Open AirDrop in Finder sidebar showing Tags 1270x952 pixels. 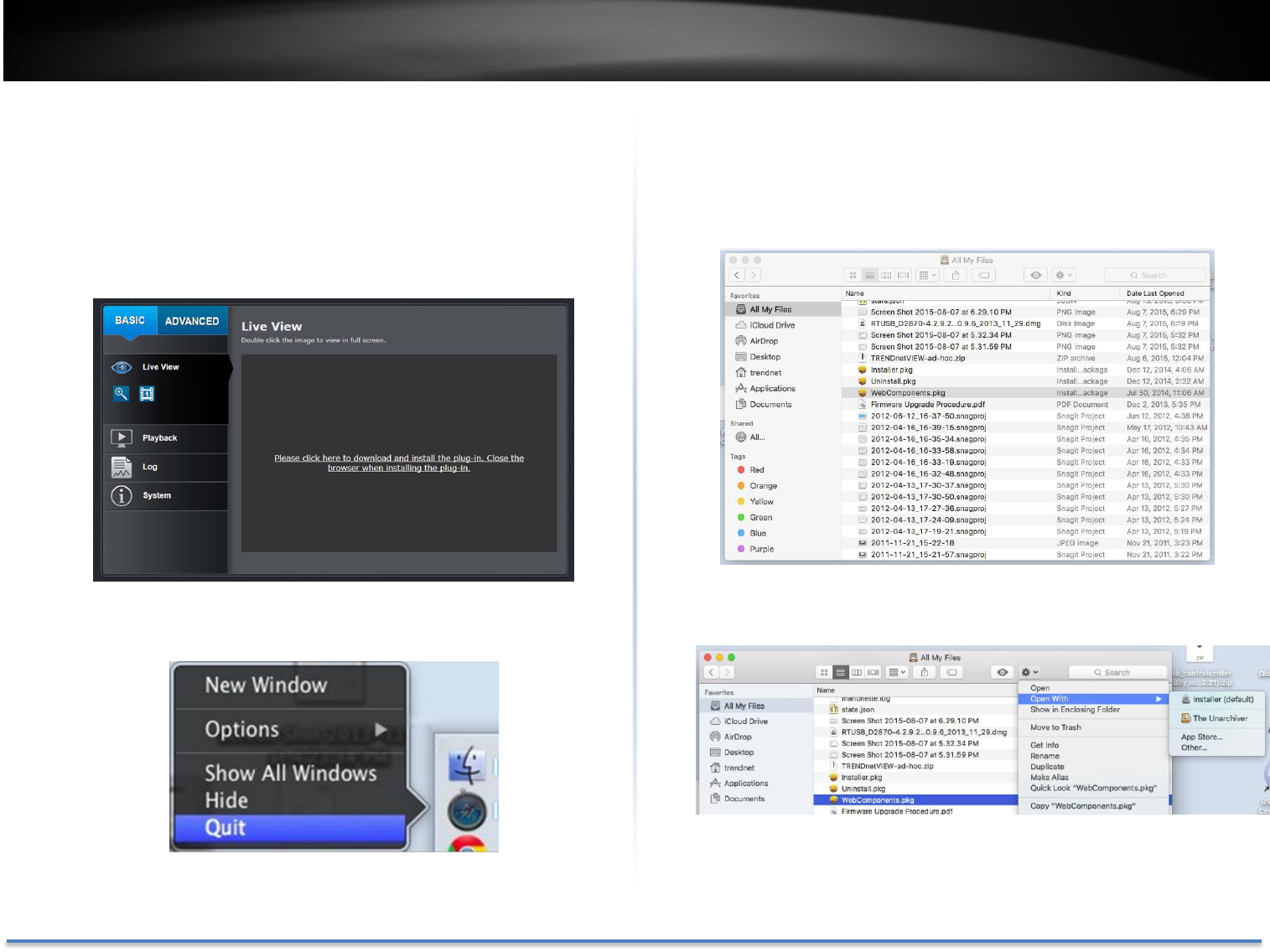tap(782, 341)
